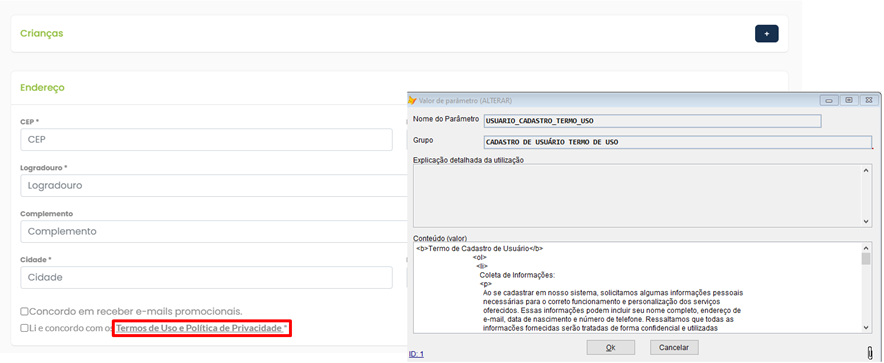
Task: Click the ID: 1 link
Action: click(x=416, y=354)
